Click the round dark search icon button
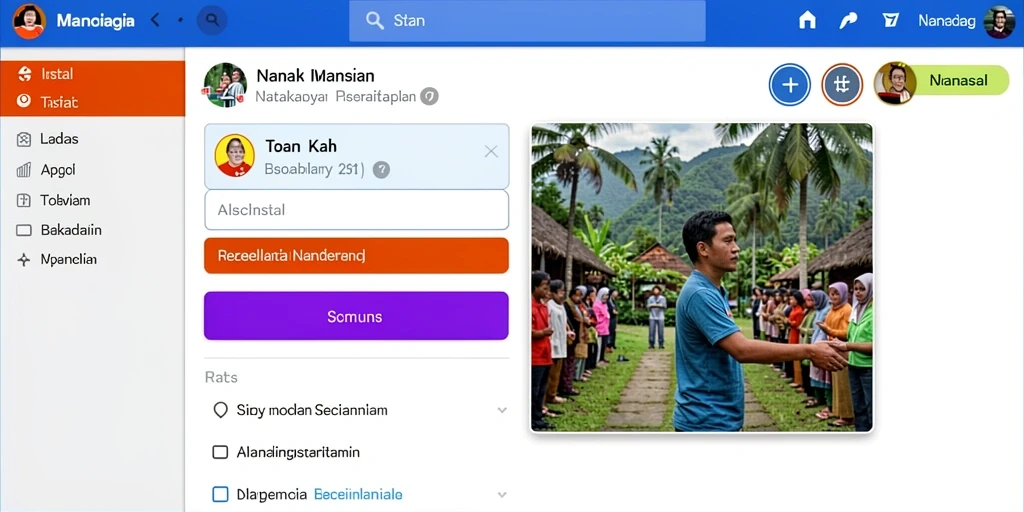Screen dimensions: 1024x512 [x=212, y=20]
